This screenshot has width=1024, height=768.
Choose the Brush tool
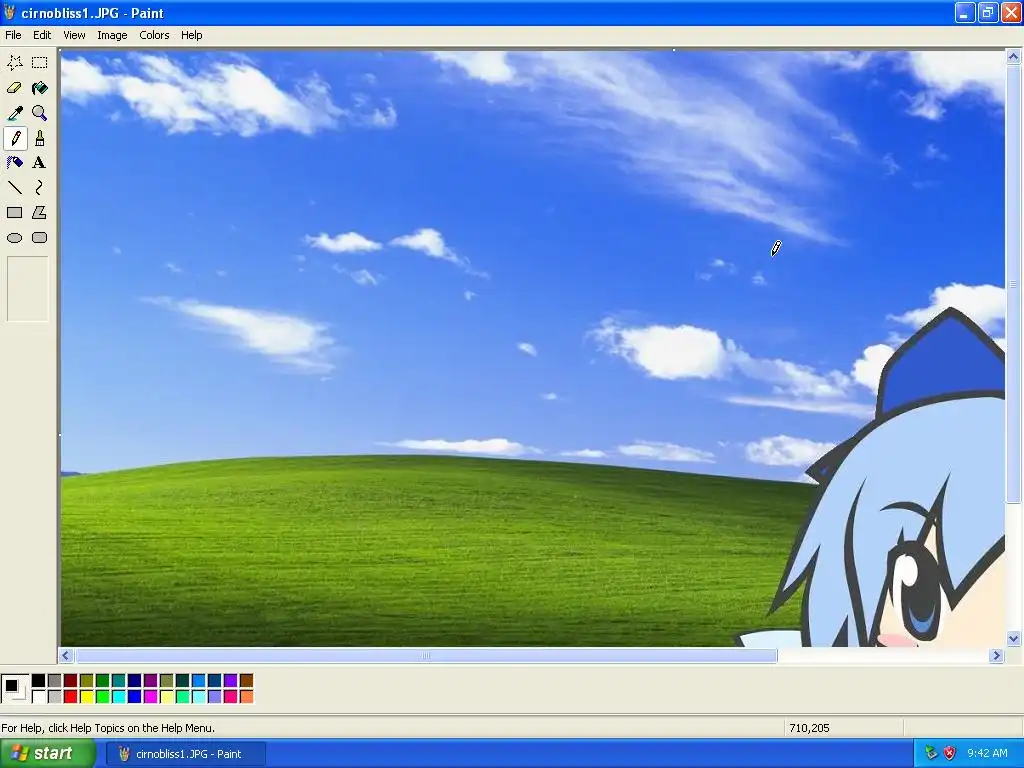coord(40,138)
